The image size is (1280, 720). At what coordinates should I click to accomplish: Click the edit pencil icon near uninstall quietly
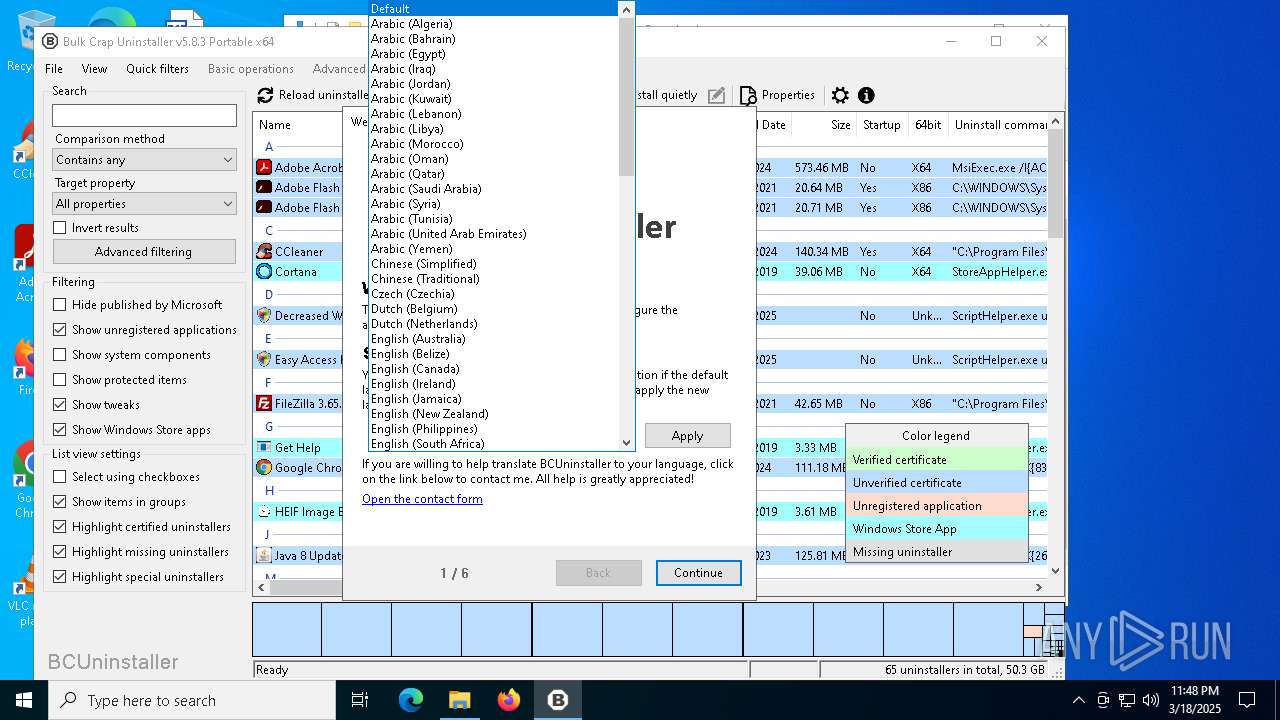tap(716, 95)
